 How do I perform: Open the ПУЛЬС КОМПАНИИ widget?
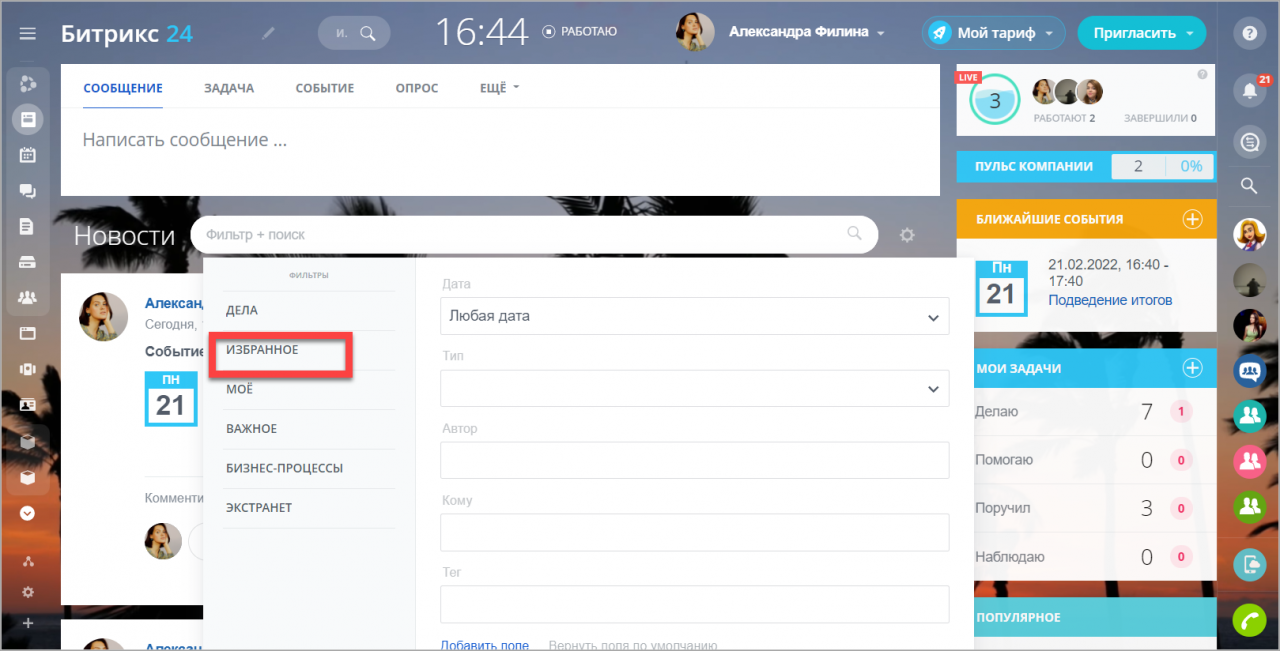point(1086,166)
